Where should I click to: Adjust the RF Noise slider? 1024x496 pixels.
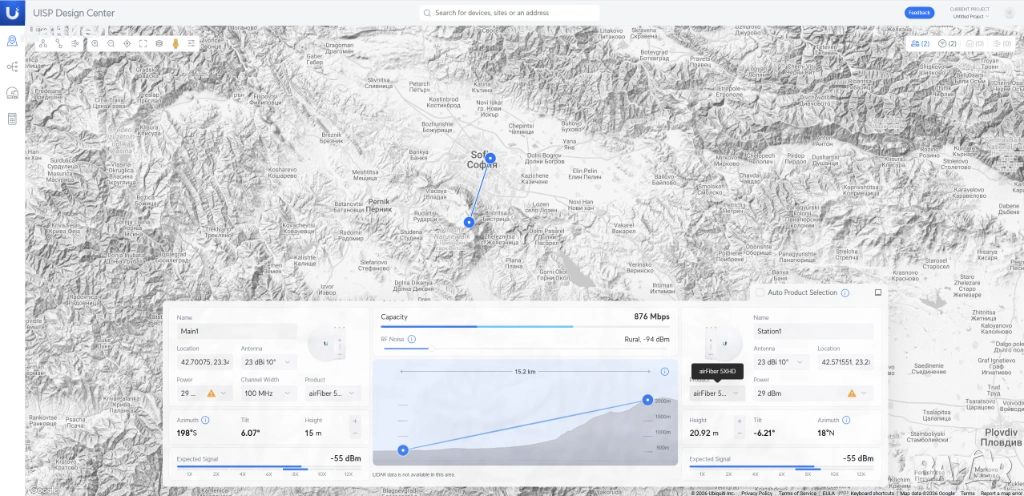[x=430, y=349]
